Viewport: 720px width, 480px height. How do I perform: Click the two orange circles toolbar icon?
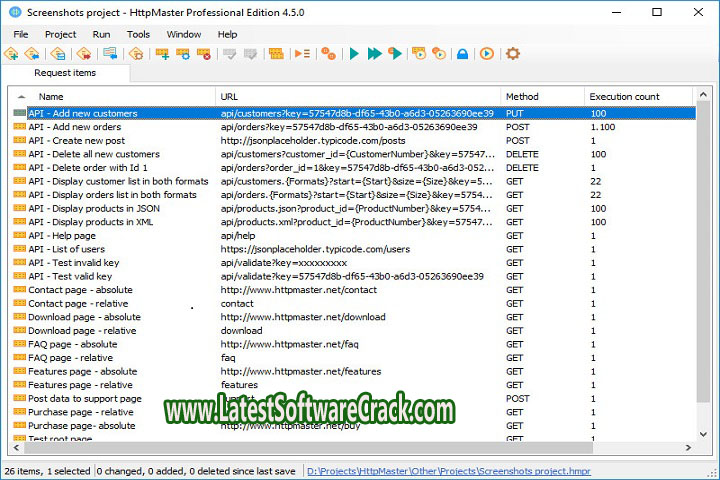pos(328,54)
